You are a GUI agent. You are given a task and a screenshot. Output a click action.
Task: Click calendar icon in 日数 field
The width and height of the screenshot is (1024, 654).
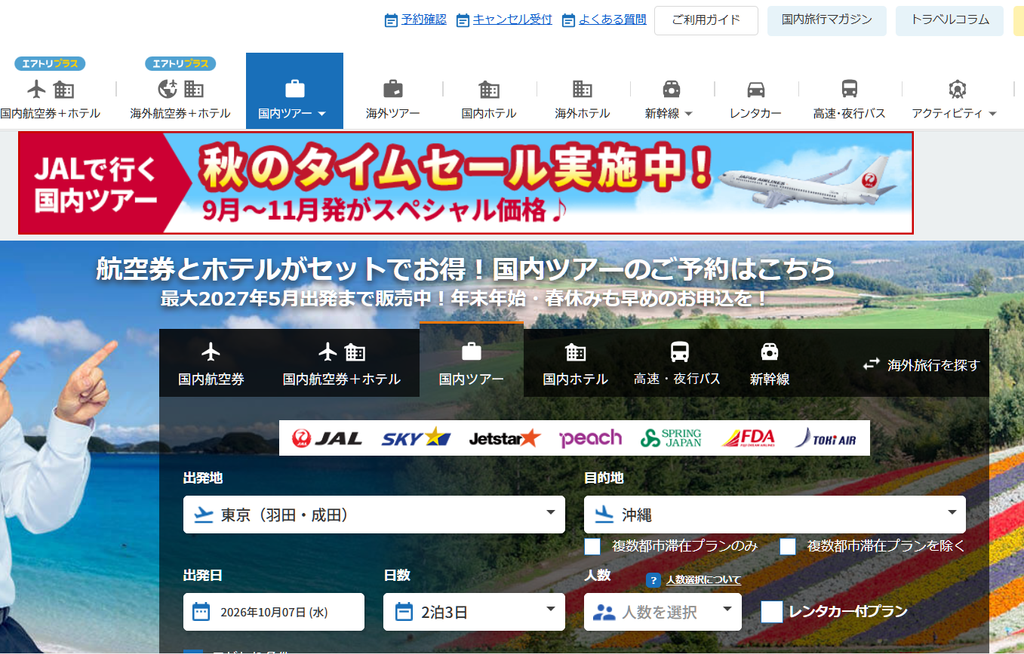404,612
